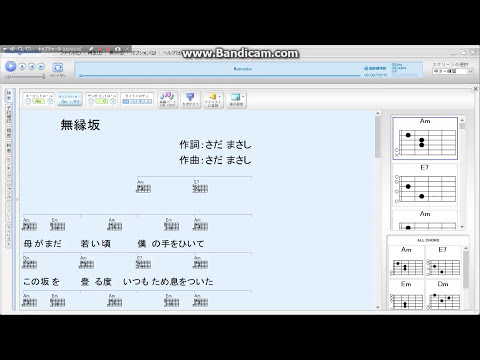Open the add to my list dropdown arrow

pos(220,97)
